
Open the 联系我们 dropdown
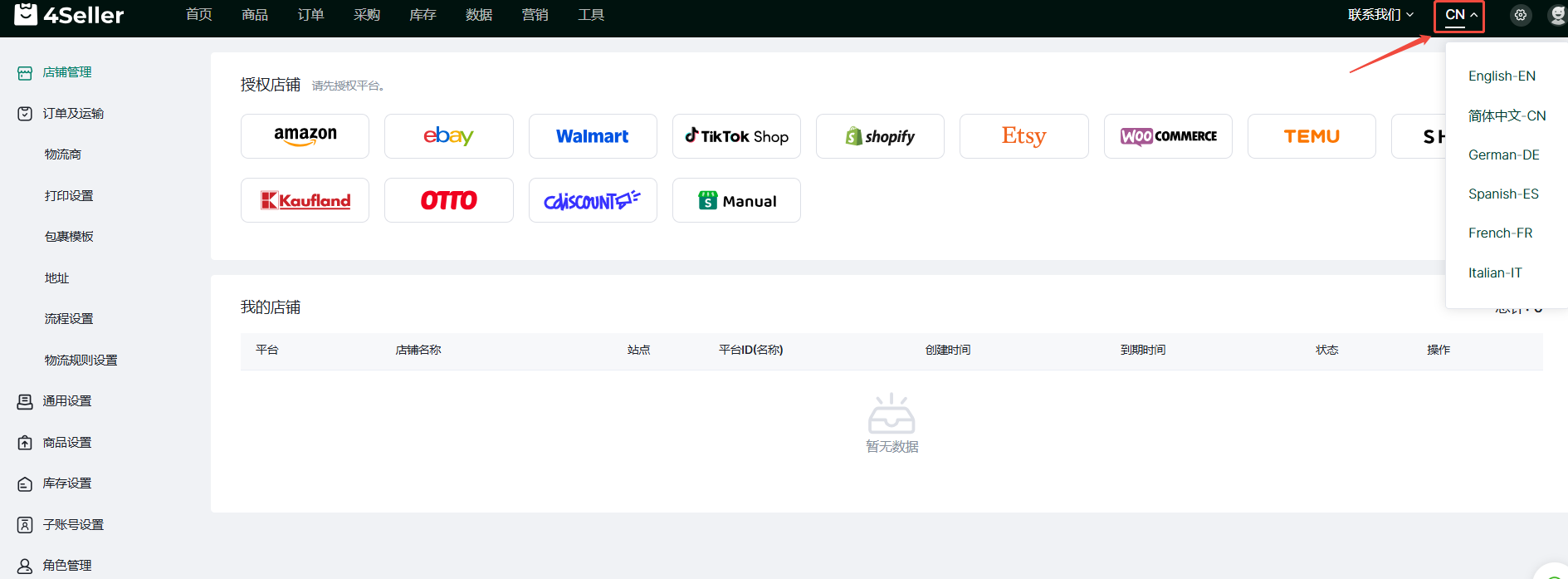(1380, 15)
